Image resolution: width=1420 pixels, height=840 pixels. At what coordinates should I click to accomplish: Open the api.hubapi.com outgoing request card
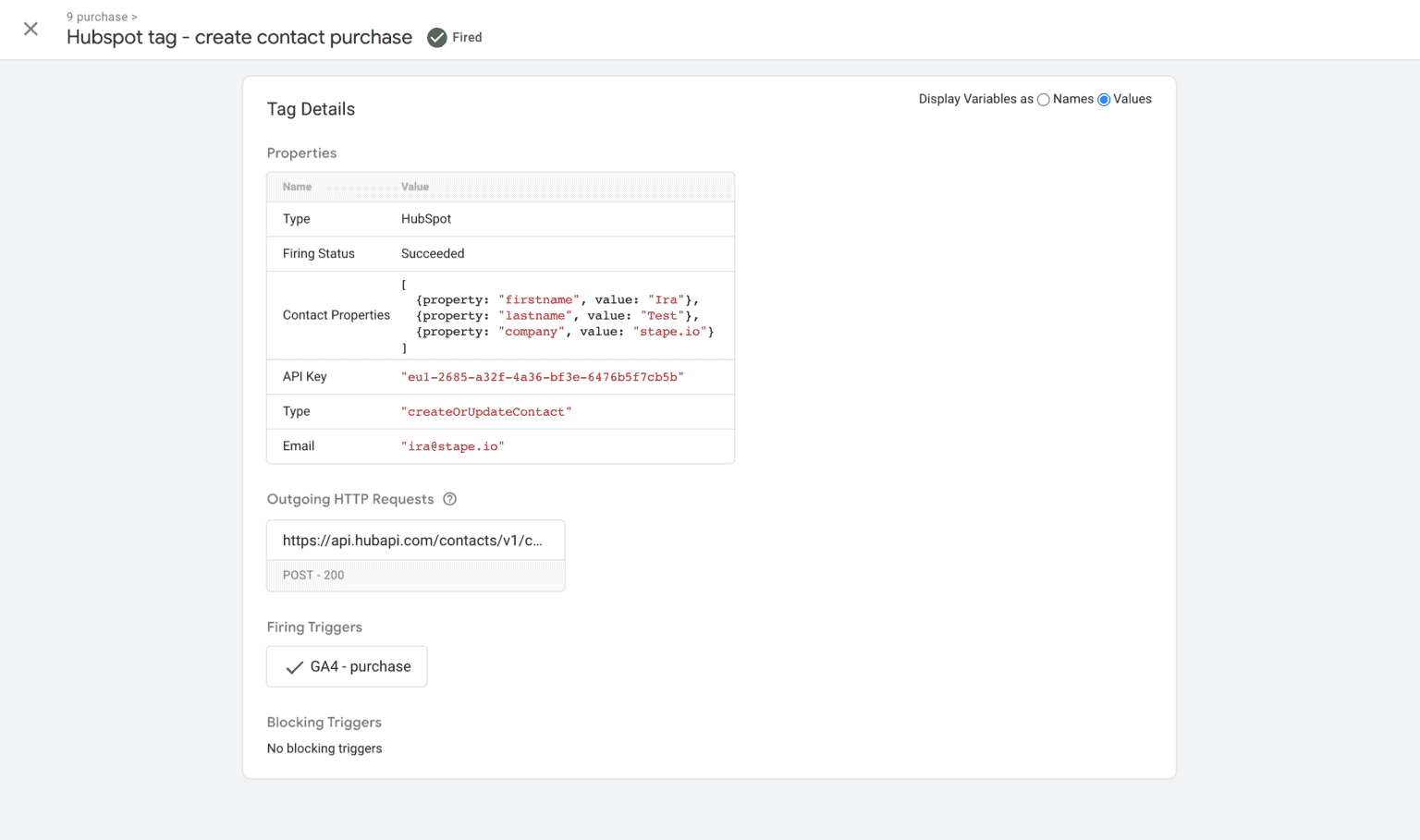click(412, 541)
